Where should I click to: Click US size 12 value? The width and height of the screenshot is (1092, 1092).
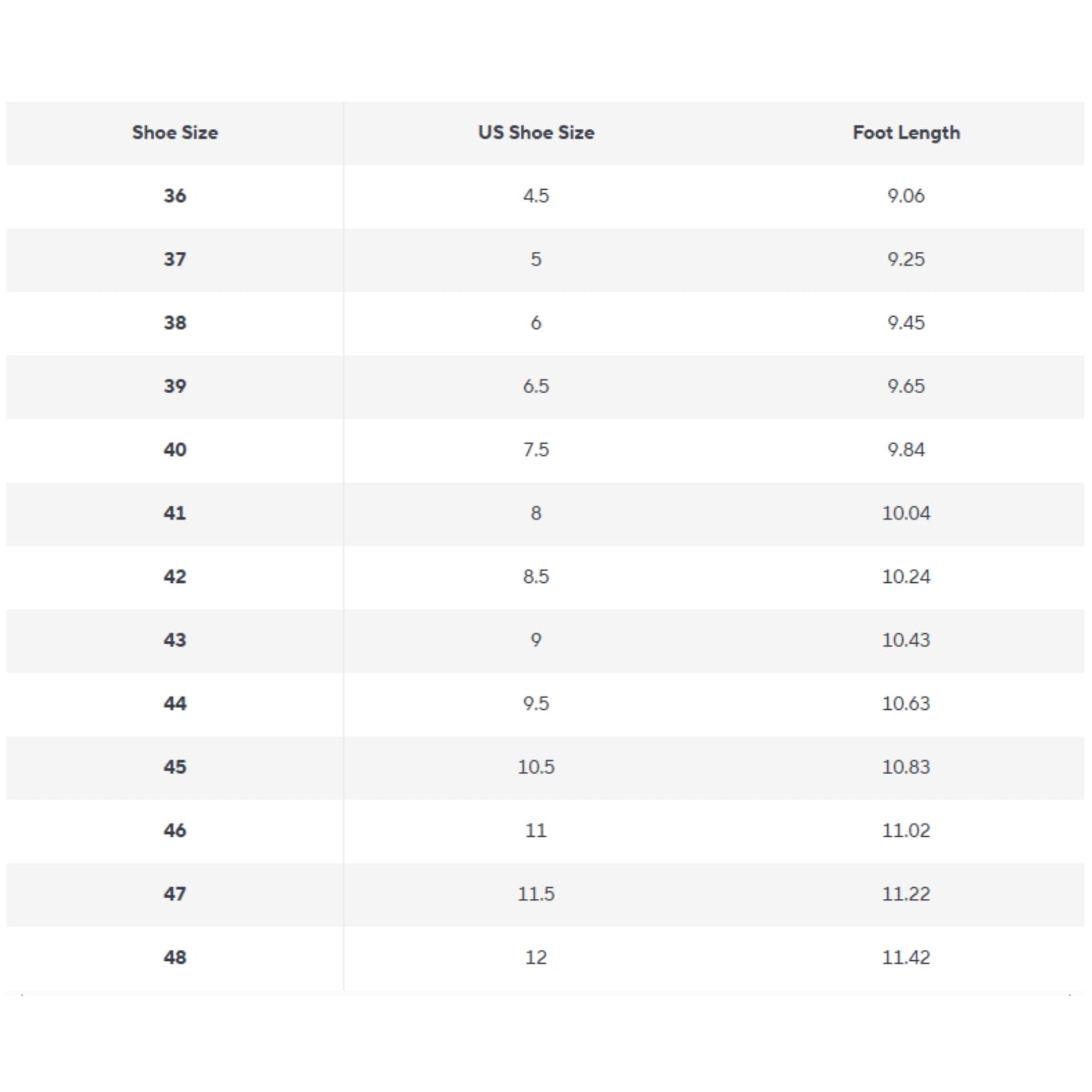[536, 958]
